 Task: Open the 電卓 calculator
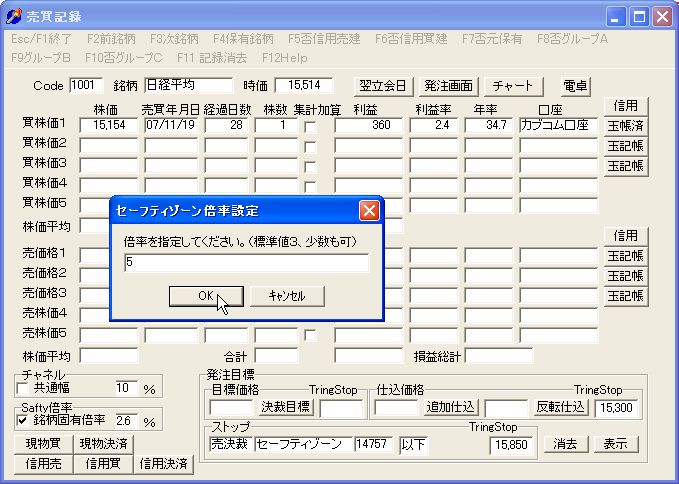pyautogui.click(x=575, y=86)
